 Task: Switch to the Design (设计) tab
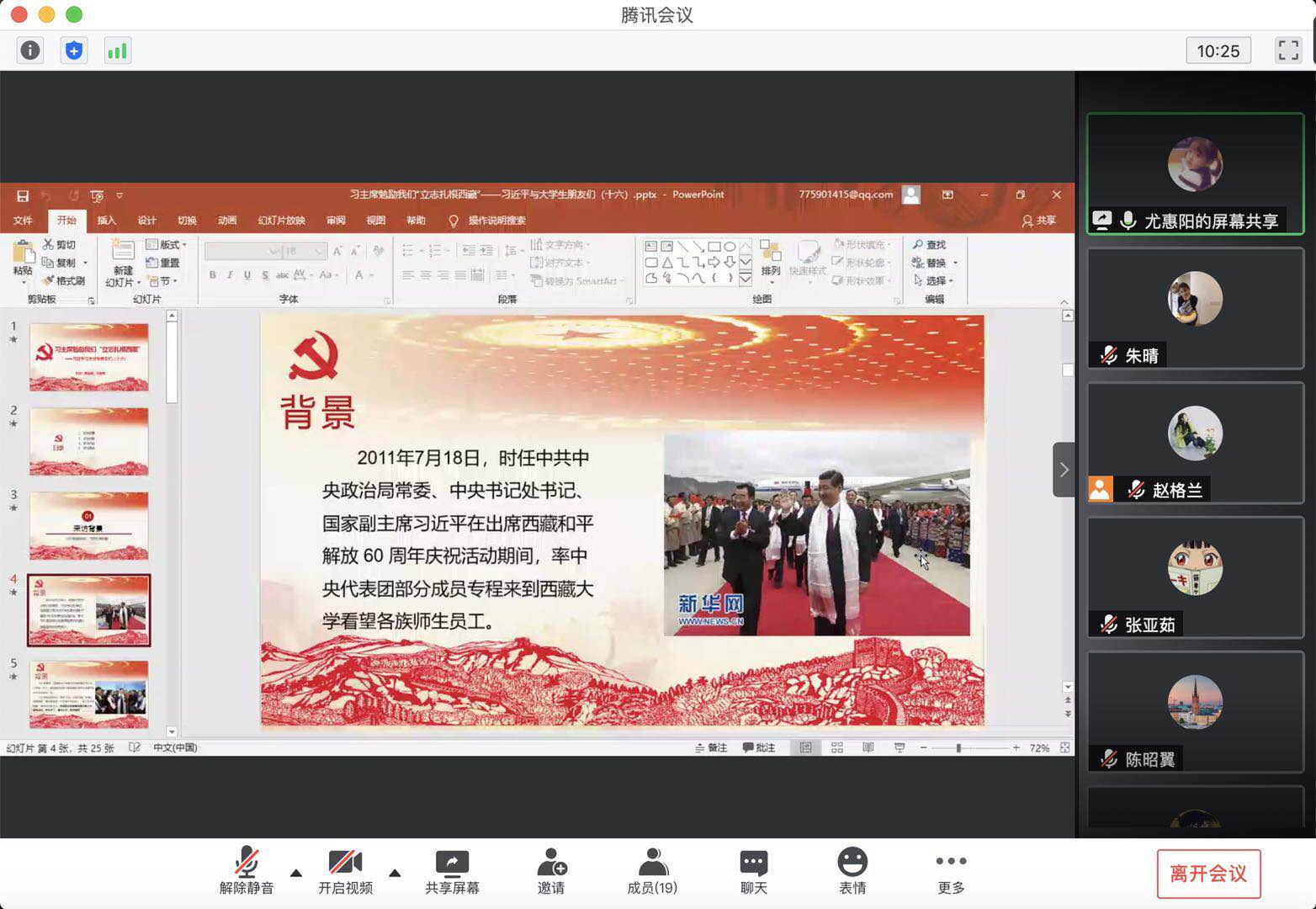point(147,221)
